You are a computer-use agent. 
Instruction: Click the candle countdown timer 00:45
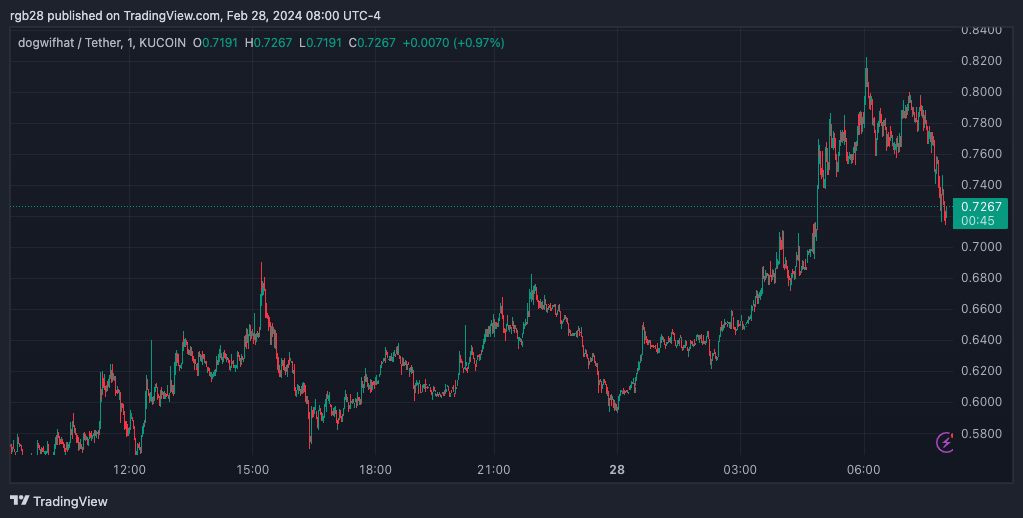977,221
